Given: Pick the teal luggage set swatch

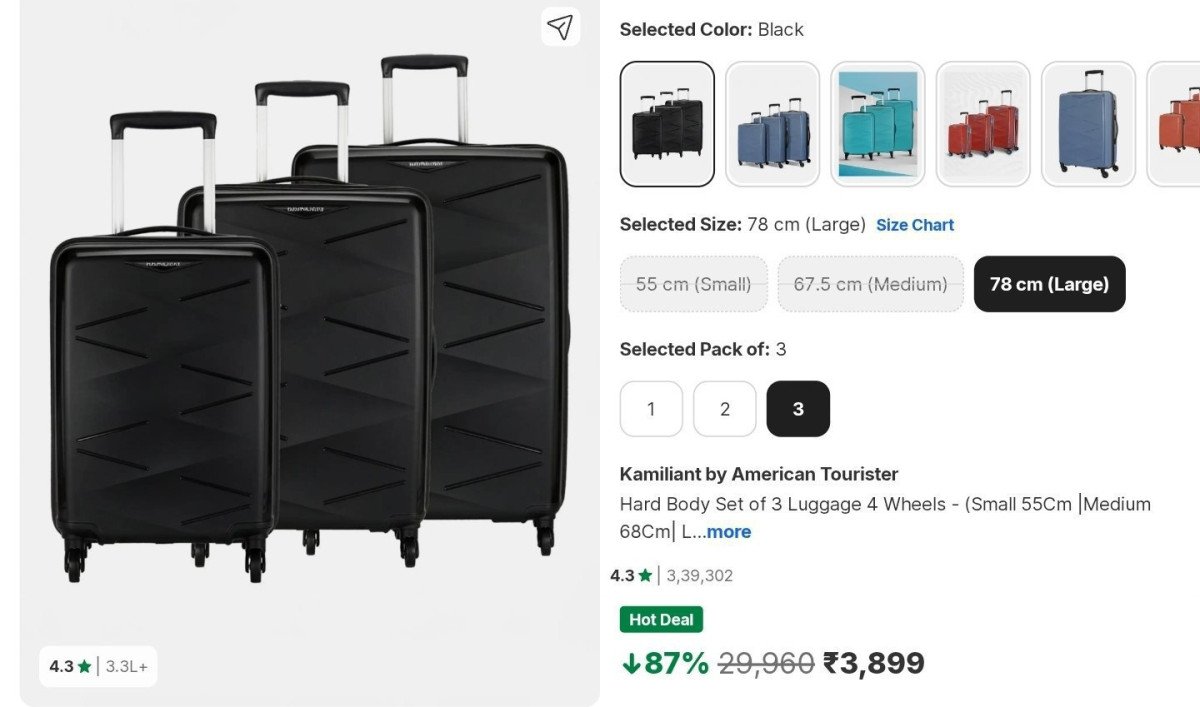Looking at the screenshot, I should point(877,124).
